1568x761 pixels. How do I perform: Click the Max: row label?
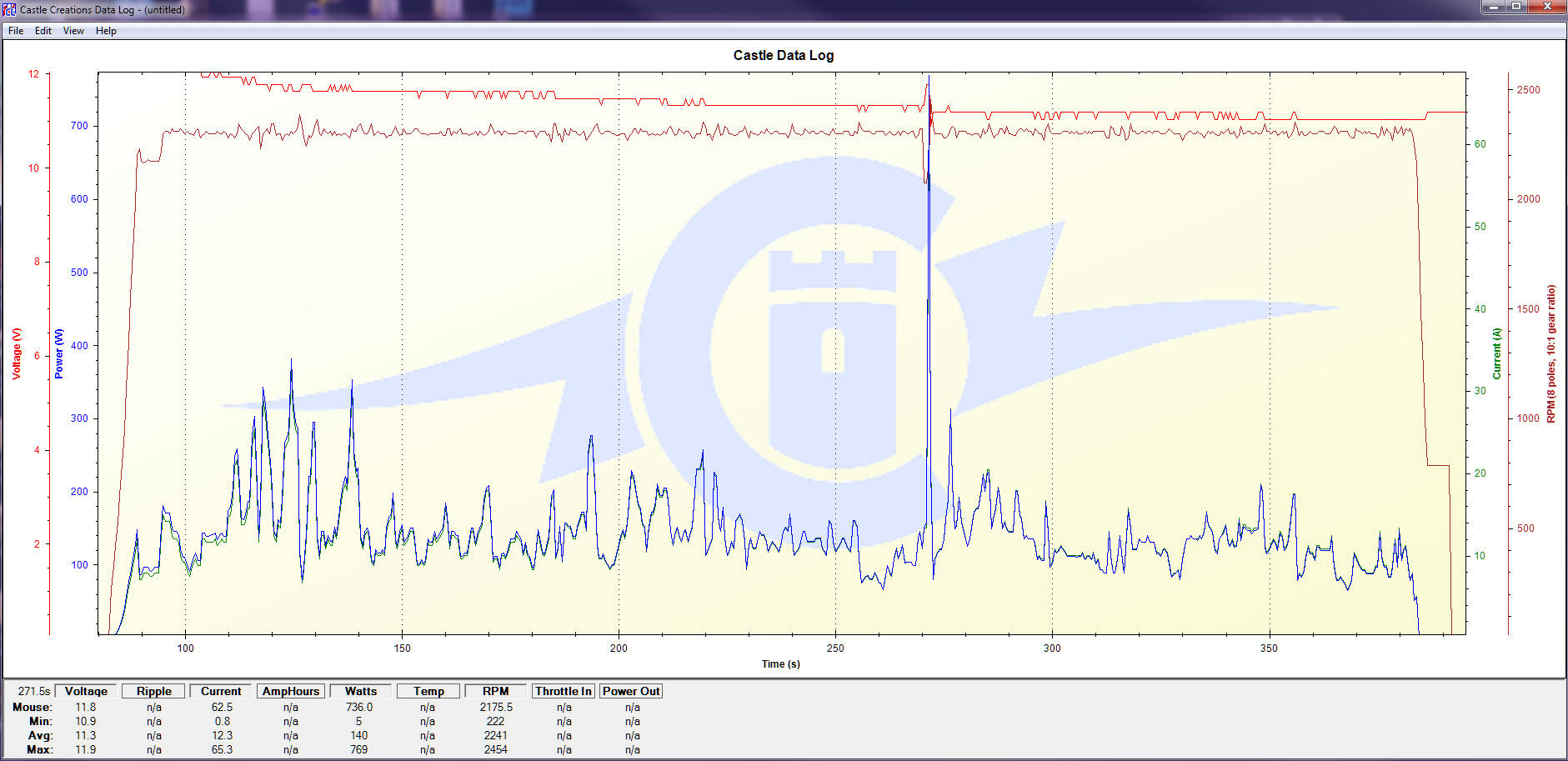tap(39, 749)
